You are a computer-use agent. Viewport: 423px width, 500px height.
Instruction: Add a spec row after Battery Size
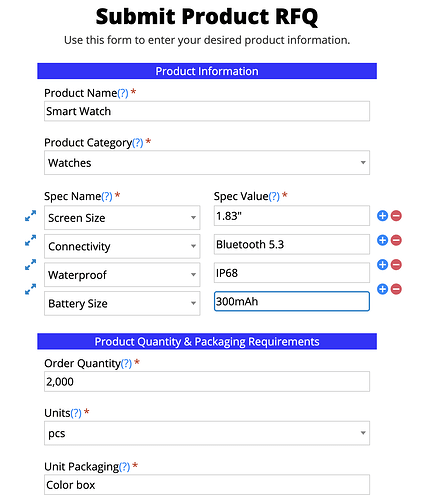coord(382,289)
